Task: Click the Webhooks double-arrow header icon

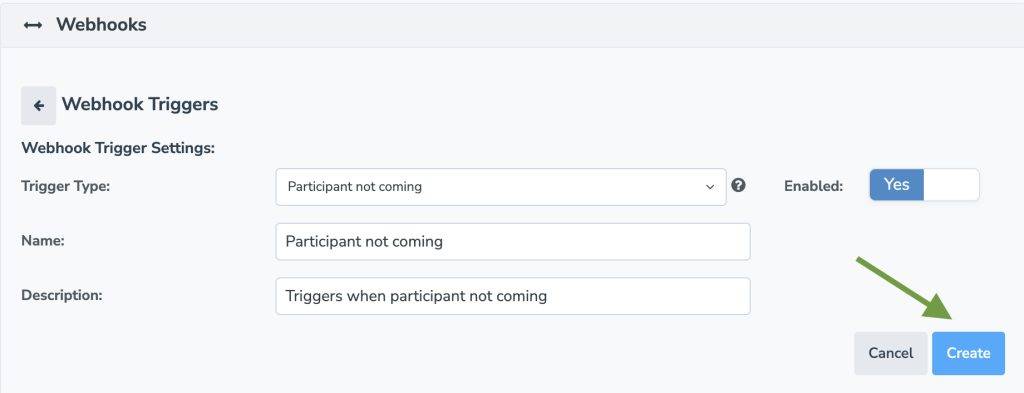Action: 33,25
